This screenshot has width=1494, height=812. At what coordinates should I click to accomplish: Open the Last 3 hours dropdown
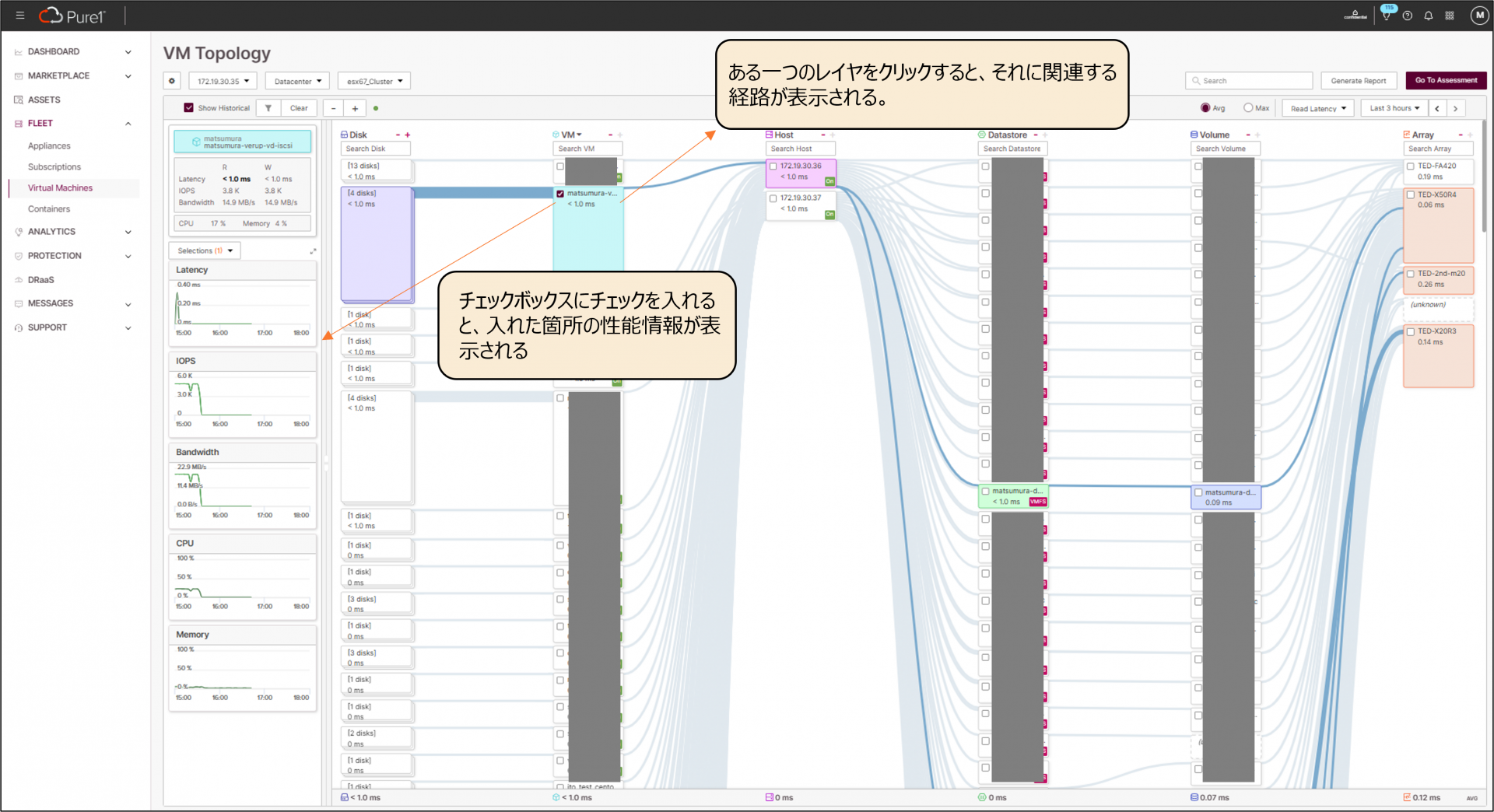coord(1394,108)
